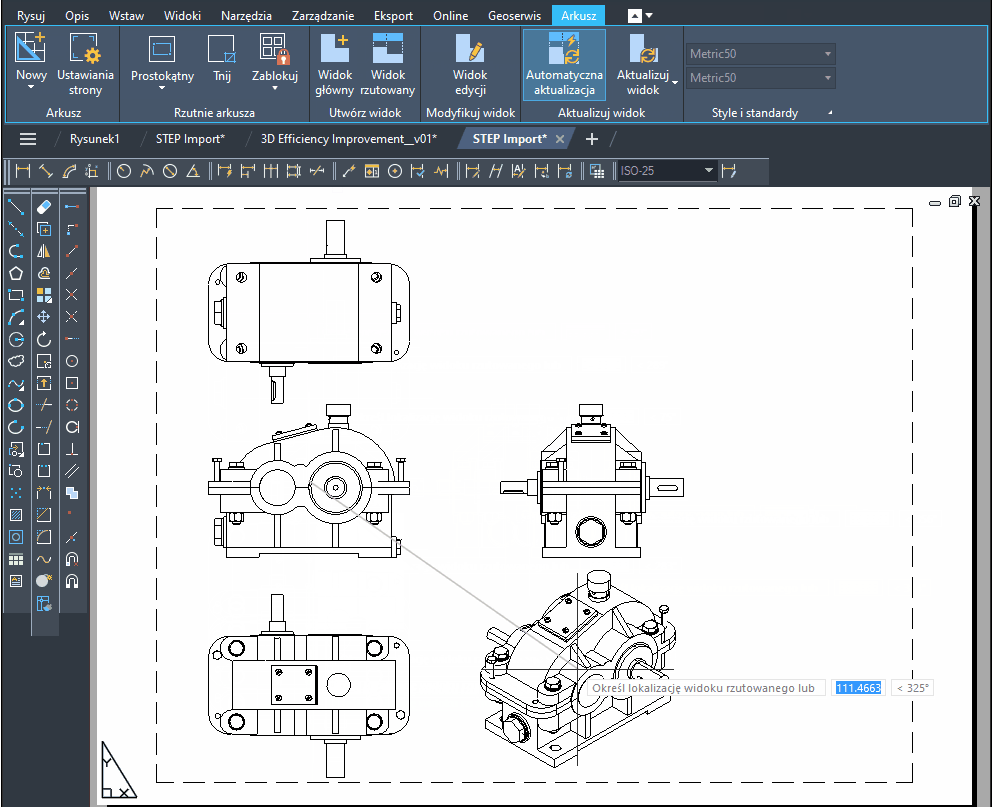Expand the Zablokuj dropdown arrow

tap(275, 88)
